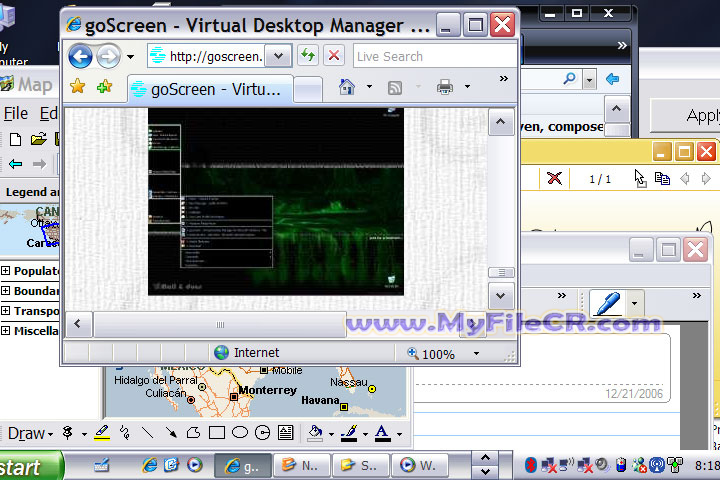The height and width of the screenshot is (480, 720).
Task: Go back in the goScreen browser
Action: point(80,56)
